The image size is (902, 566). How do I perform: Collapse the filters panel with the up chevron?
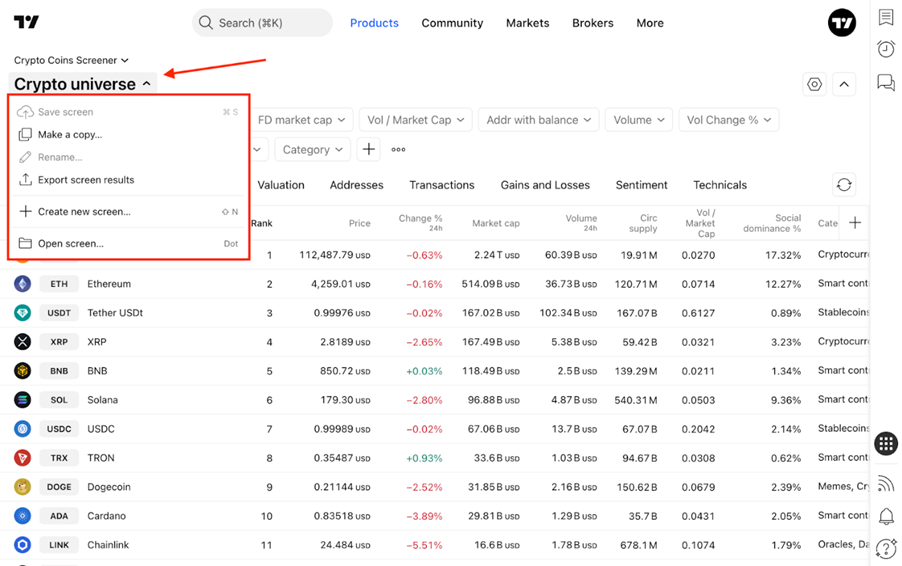[844, 85]
